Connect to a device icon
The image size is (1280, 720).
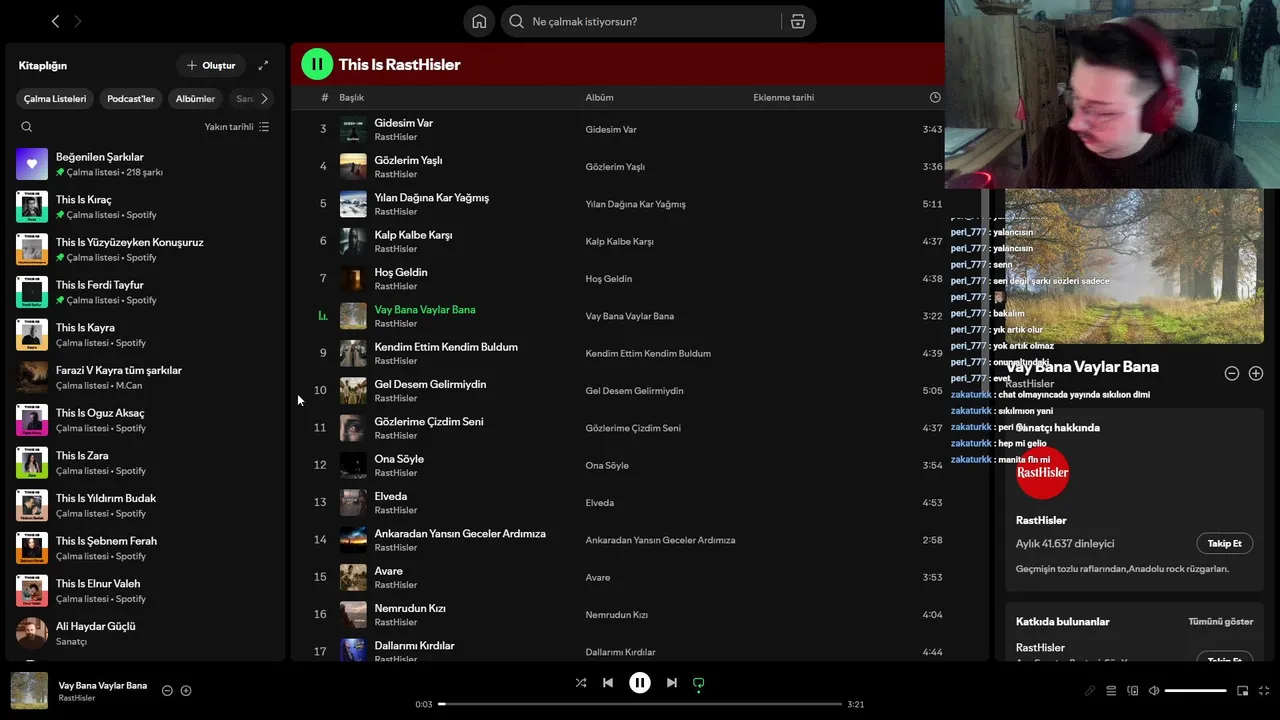[x=1132, y=690]
